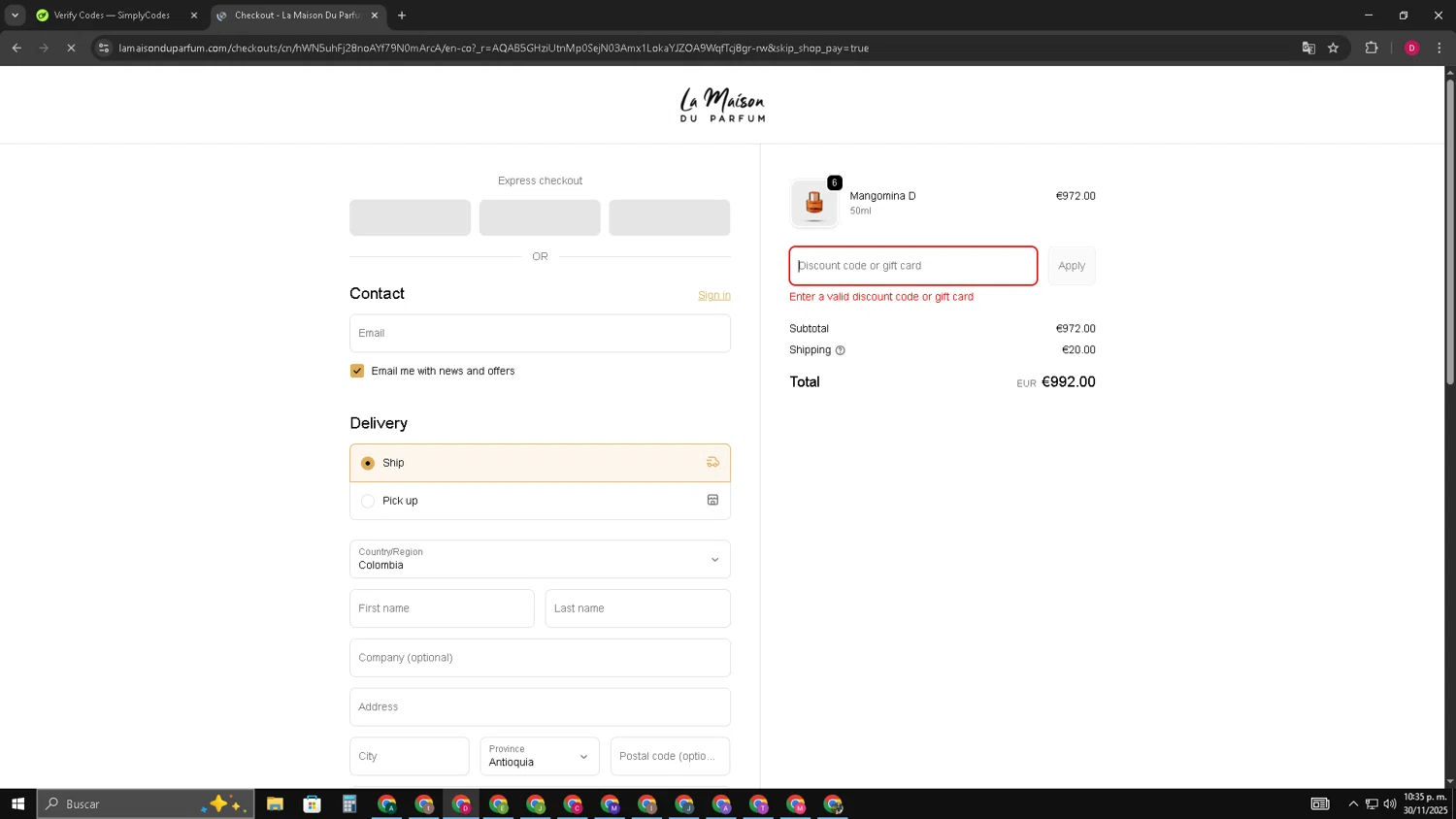This screenshot has height=819, width=1456.
Task: Open the Chrome three-dot menu
Action: (x=1439, y=48)
